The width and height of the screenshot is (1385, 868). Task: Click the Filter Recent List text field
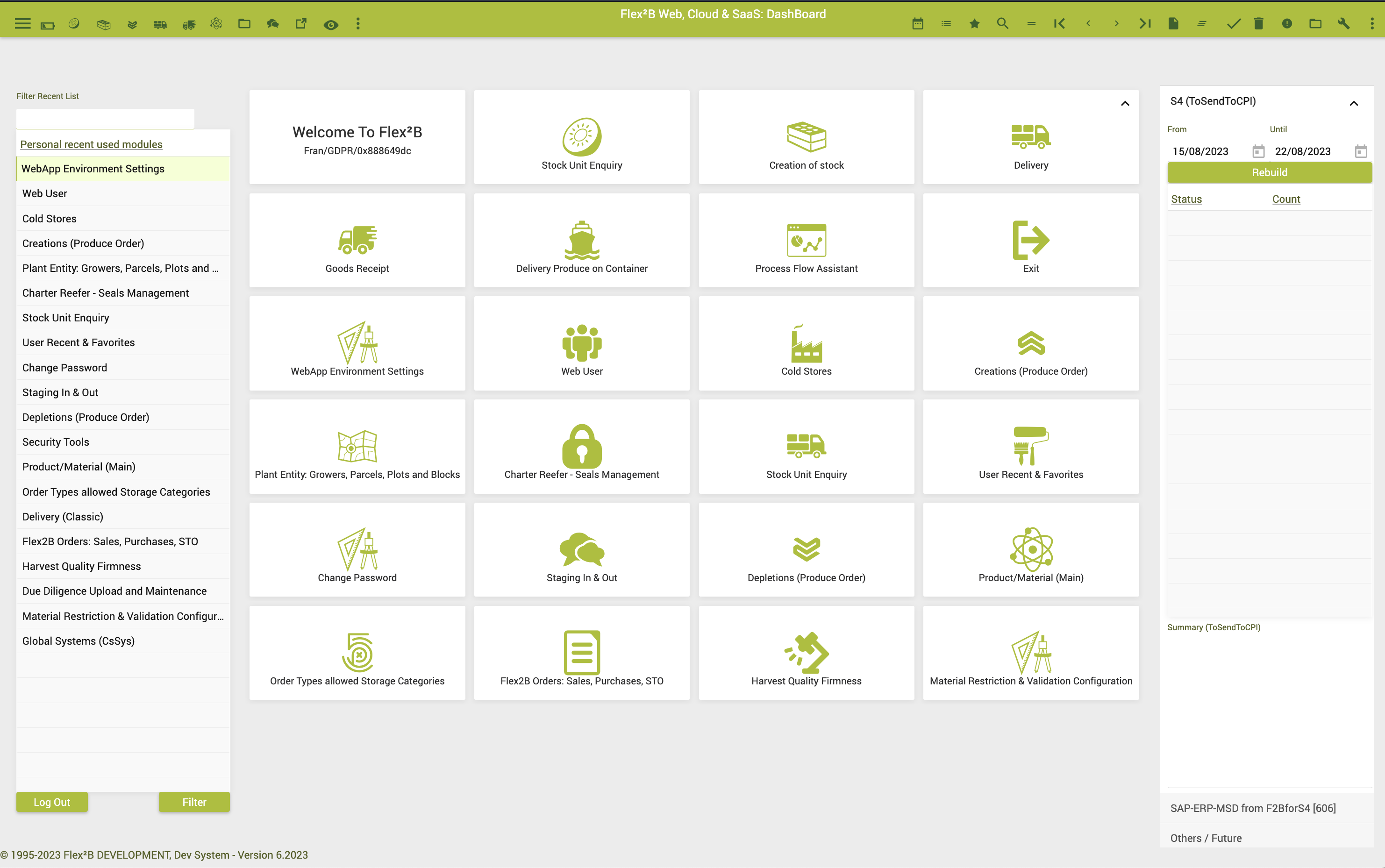click(x=105, y=119)
